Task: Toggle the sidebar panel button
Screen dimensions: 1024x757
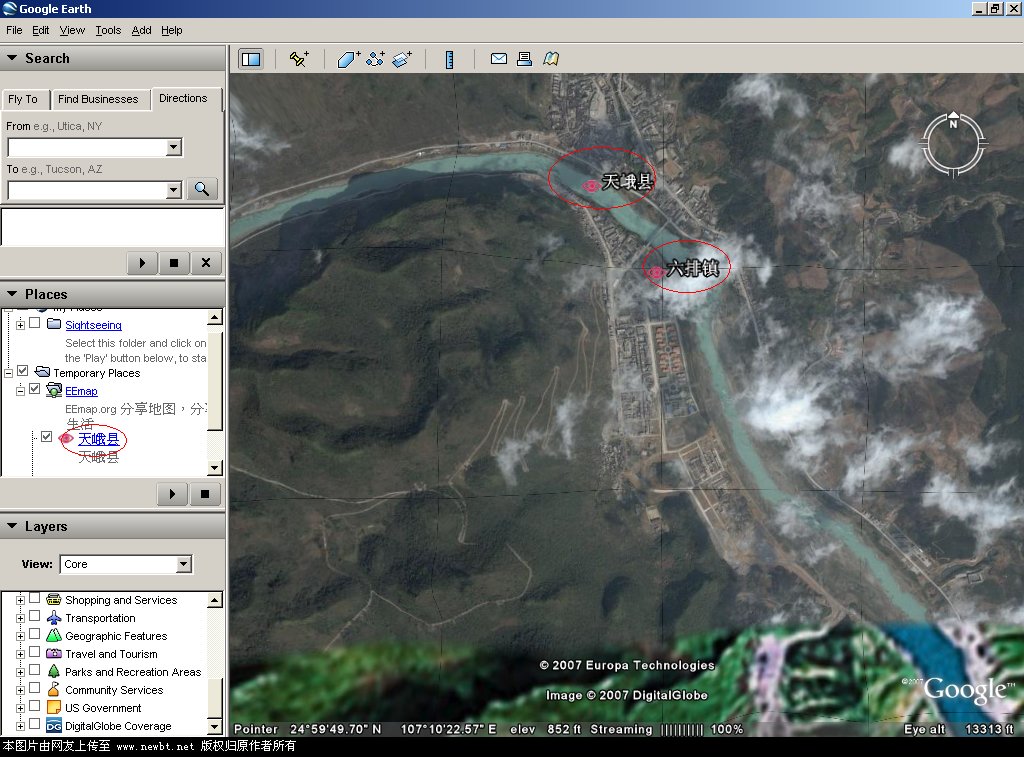Action: [251, 59]
